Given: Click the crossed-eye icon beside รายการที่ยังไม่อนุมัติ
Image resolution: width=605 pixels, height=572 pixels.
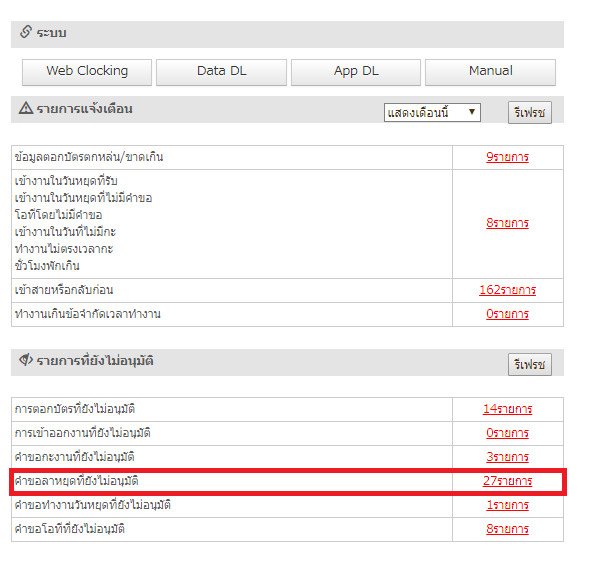Looking at the screenshot, I should (26, 360).
